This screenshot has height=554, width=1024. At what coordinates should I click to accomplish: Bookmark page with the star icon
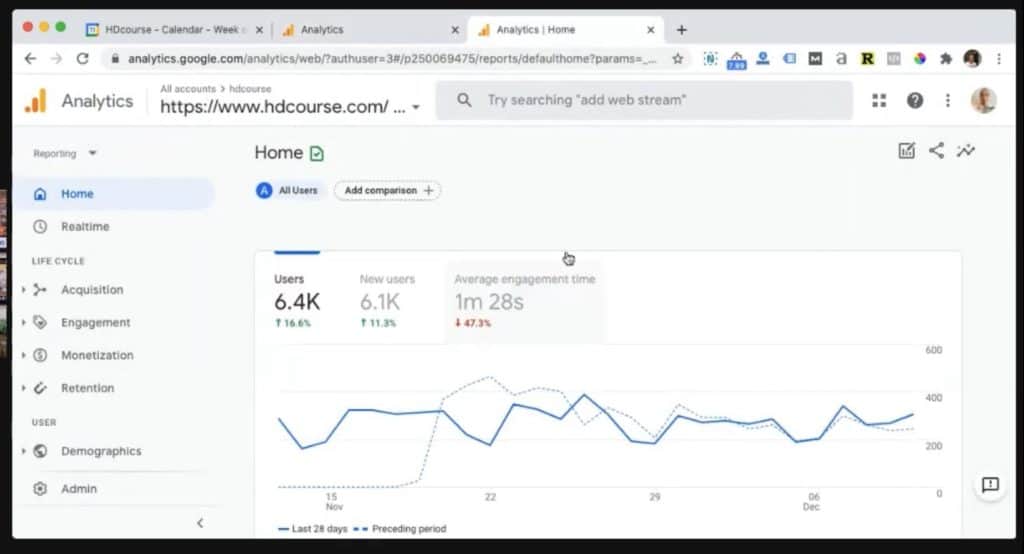tap(677, 59)
